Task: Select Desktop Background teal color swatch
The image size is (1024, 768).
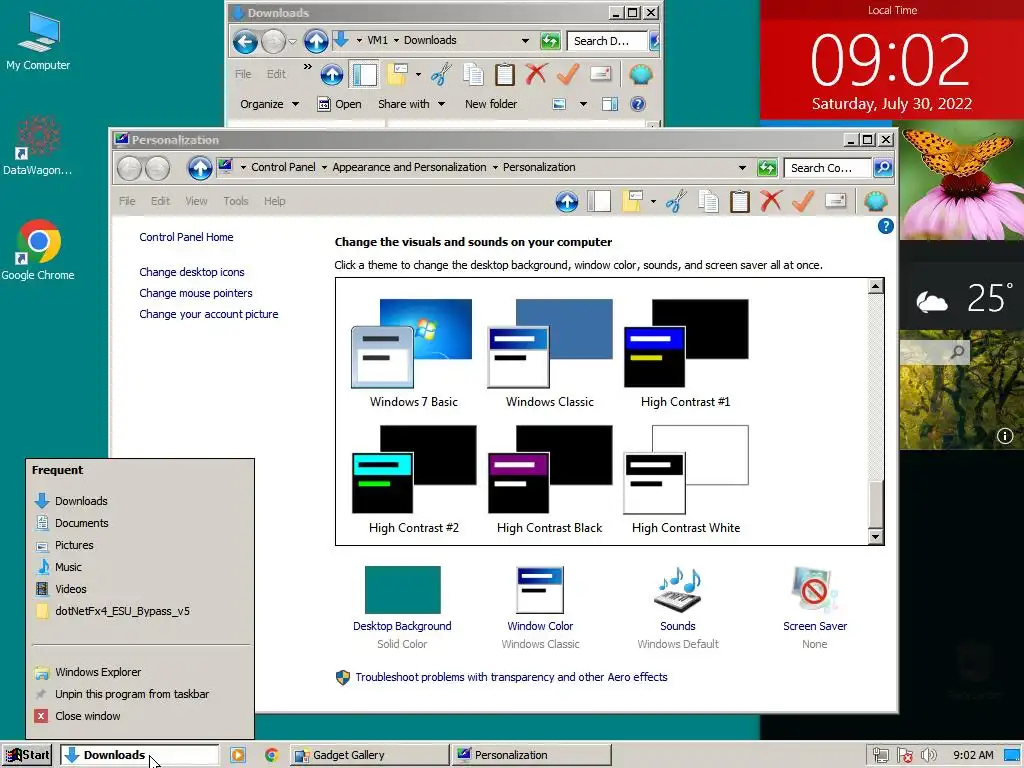Action: (402, 590)
